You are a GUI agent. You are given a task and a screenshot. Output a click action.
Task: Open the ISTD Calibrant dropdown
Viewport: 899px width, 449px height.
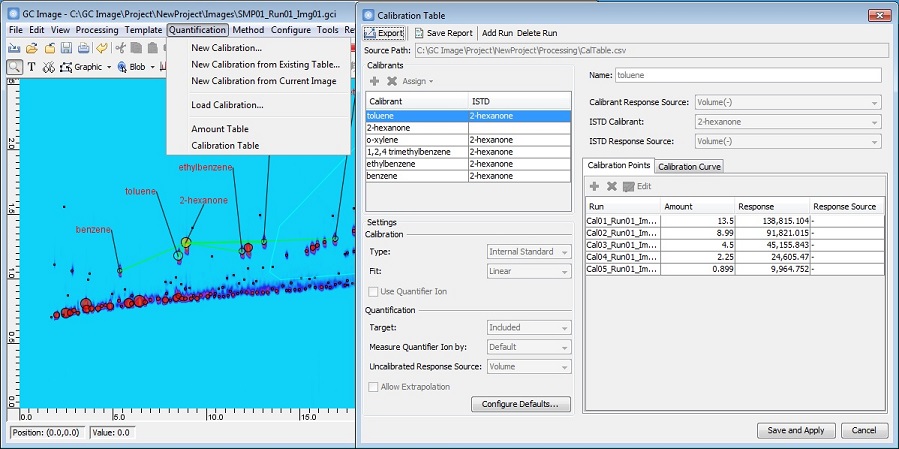pyautogui.click(x=788, y=121)
